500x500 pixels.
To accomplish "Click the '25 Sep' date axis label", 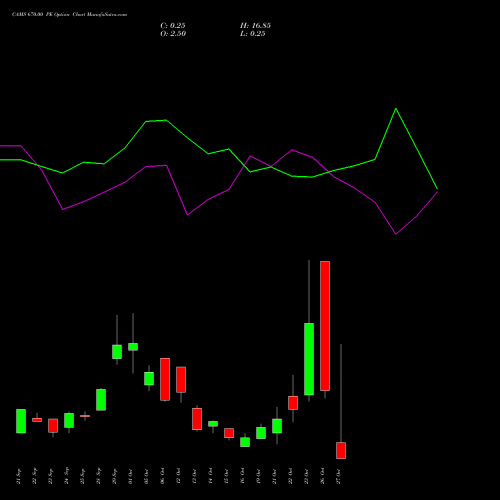I will point(83,476).
